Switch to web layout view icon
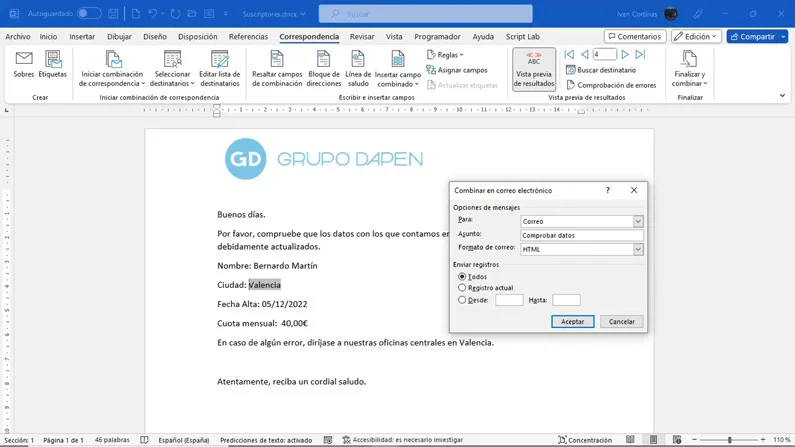The height and width of the screenshot is (447, 795). point(677,440)
